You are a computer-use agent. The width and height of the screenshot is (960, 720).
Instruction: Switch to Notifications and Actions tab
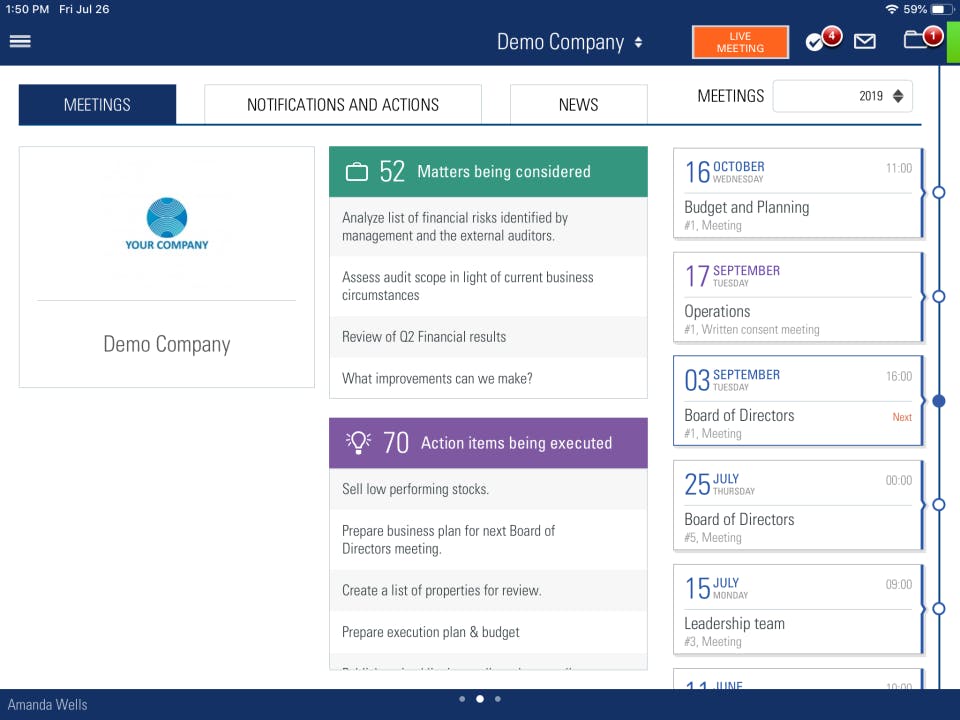pos(343,105)
